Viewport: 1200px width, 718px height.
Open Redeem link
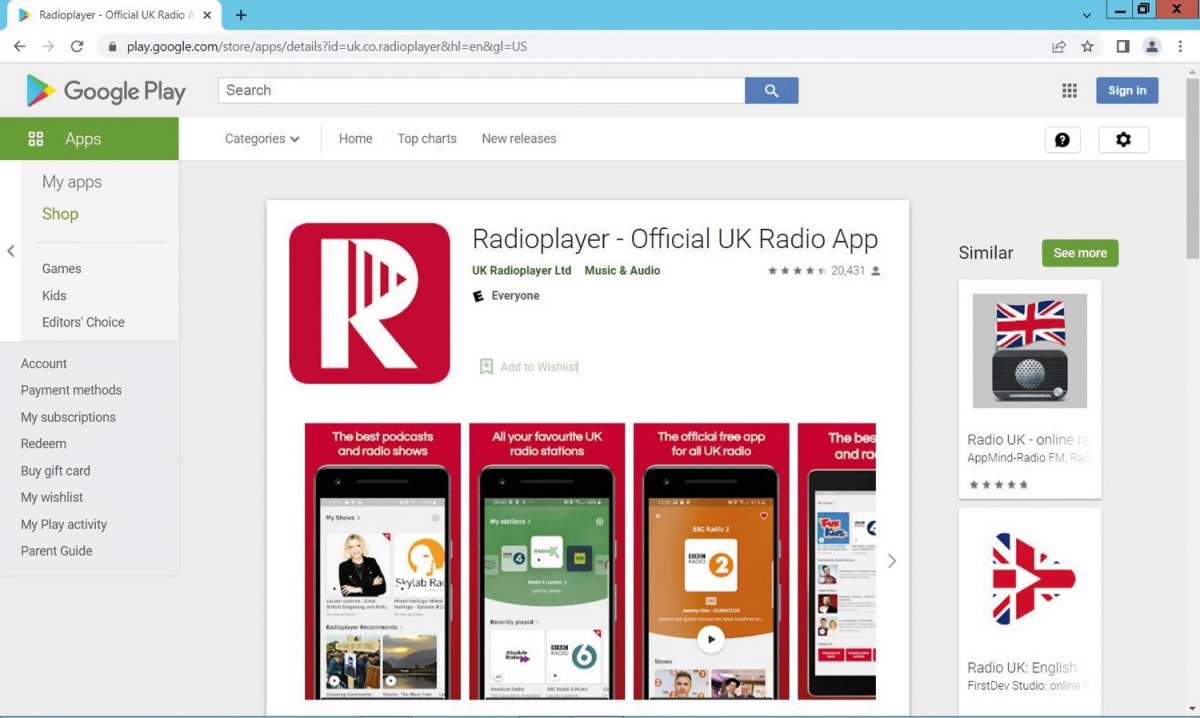[x=44, y=444]
